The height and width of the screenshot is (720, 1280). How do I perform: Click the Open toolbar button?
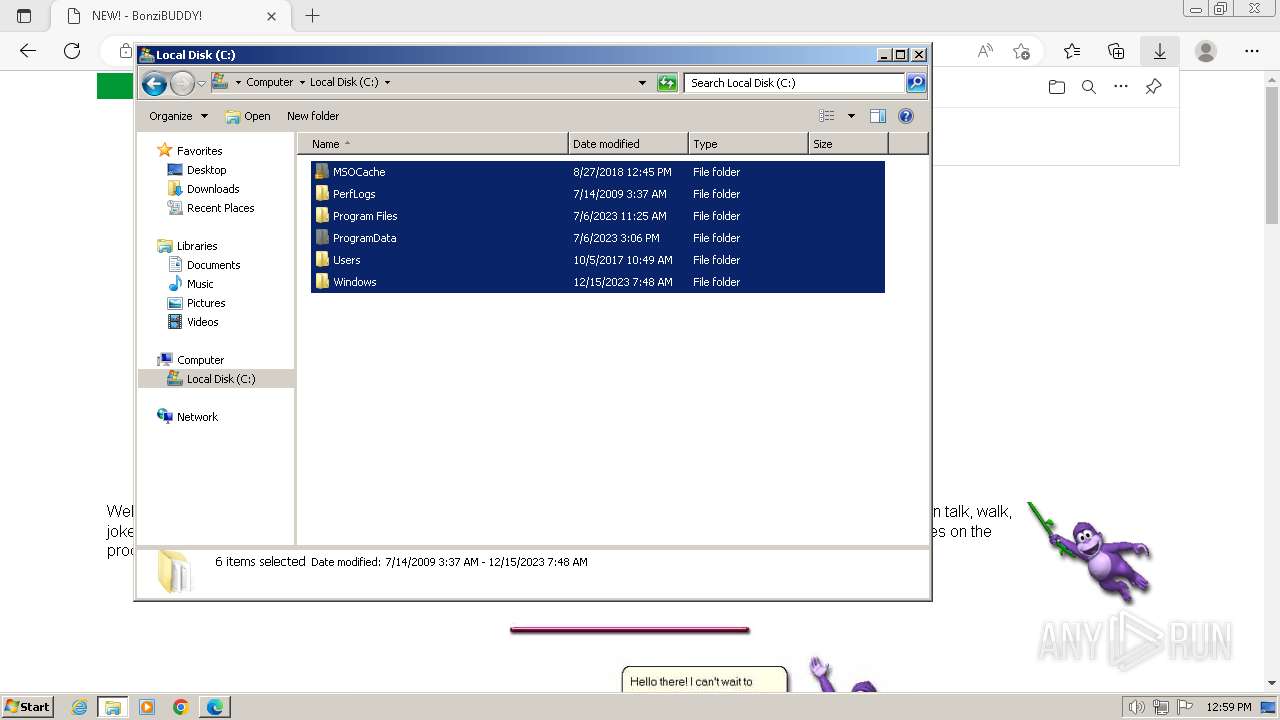(248, 116)
